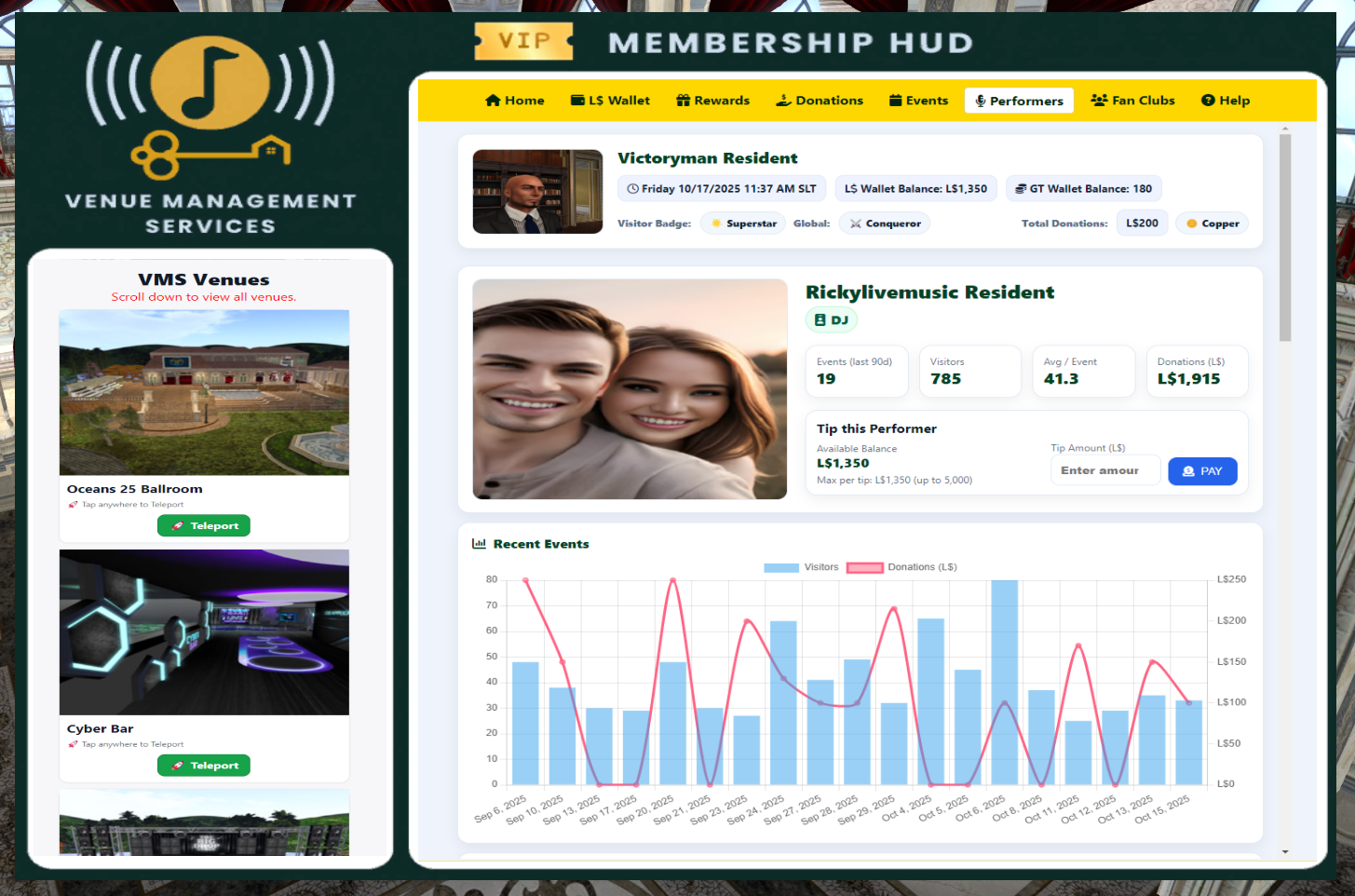The height and width of the screenshot is (896, 1355).
Task: Click the Events calendar icon
Action: click(x=895, y=101)
